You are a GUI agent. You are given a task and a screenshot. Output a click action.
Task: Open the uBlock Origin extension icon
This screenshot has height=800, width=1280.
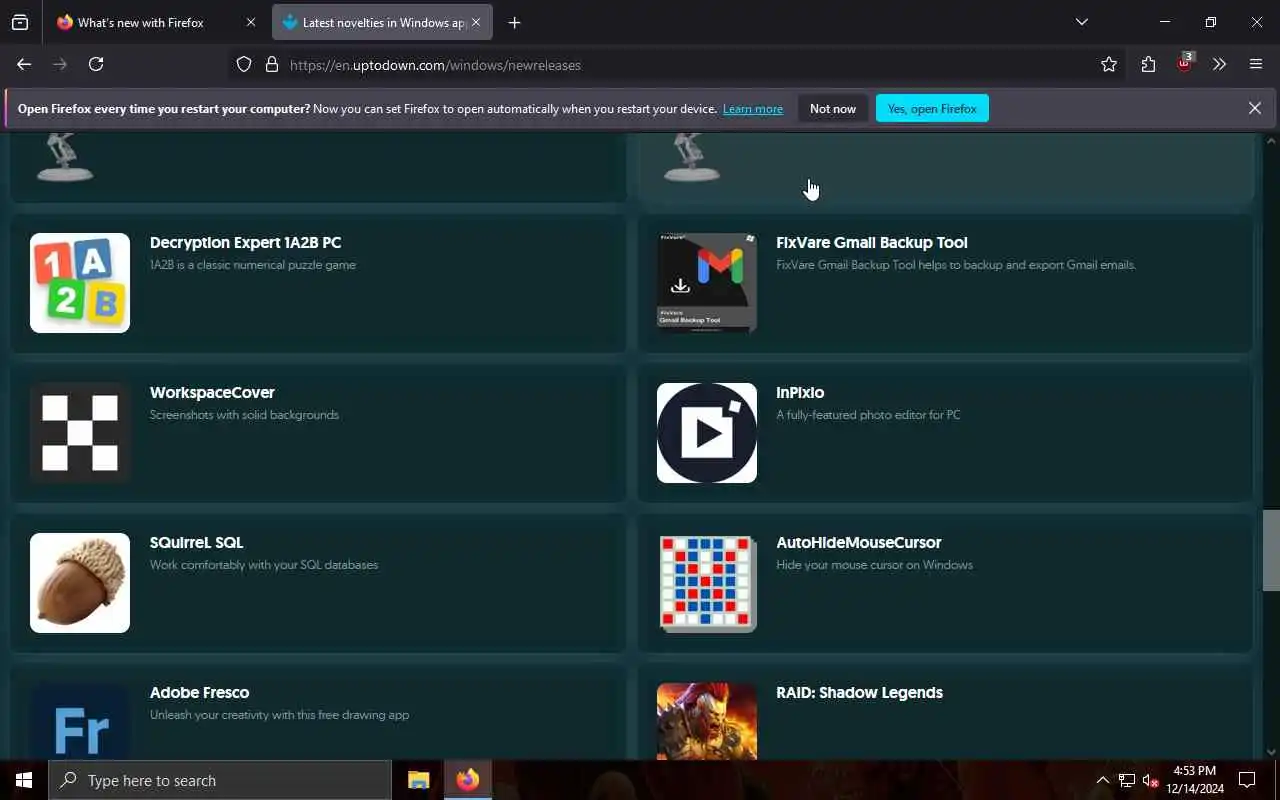click(1185, 63)
